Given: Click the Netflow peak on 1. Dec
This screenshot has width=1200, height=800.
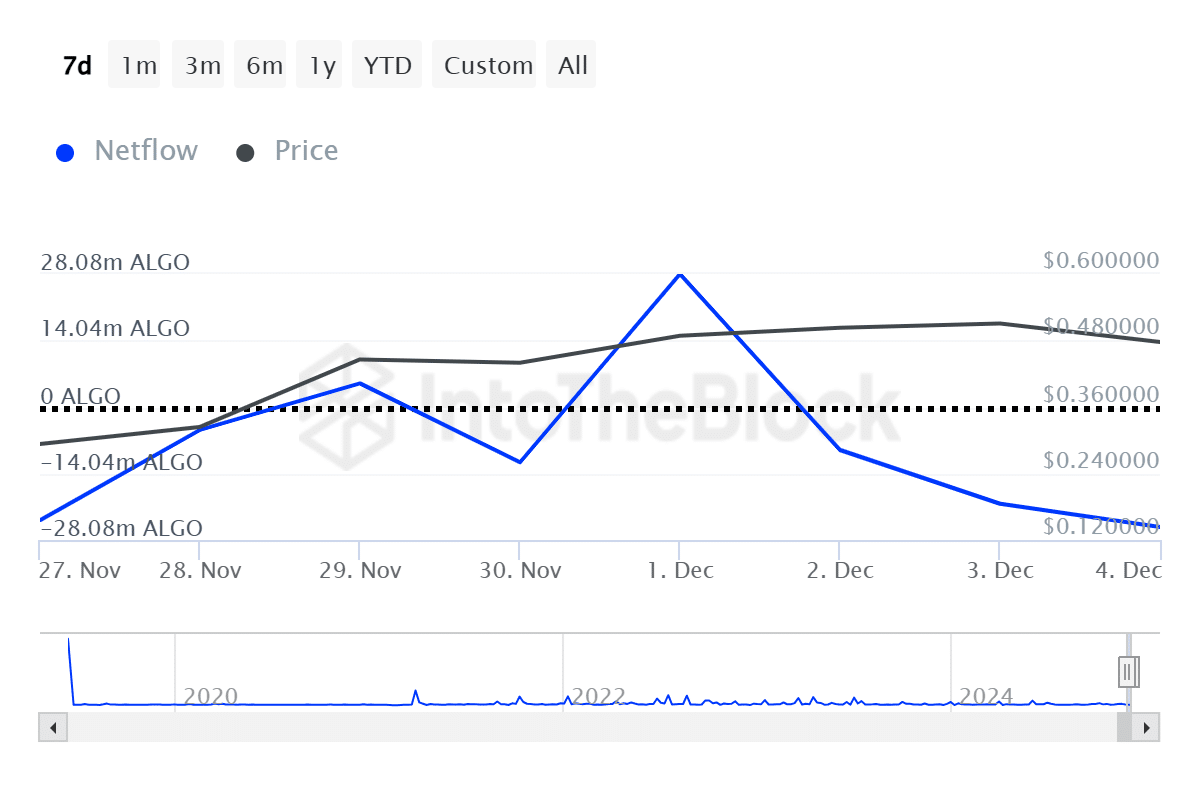Looking at the screenshot, I should 680,274.
